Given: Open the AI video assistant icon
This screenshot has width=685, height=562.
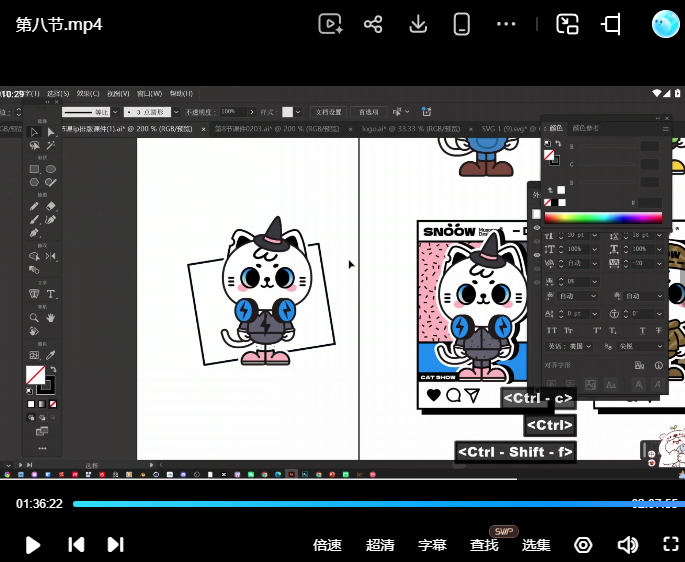Looking at the screenshot, I should pyautogui.click(x=330, y=24).
